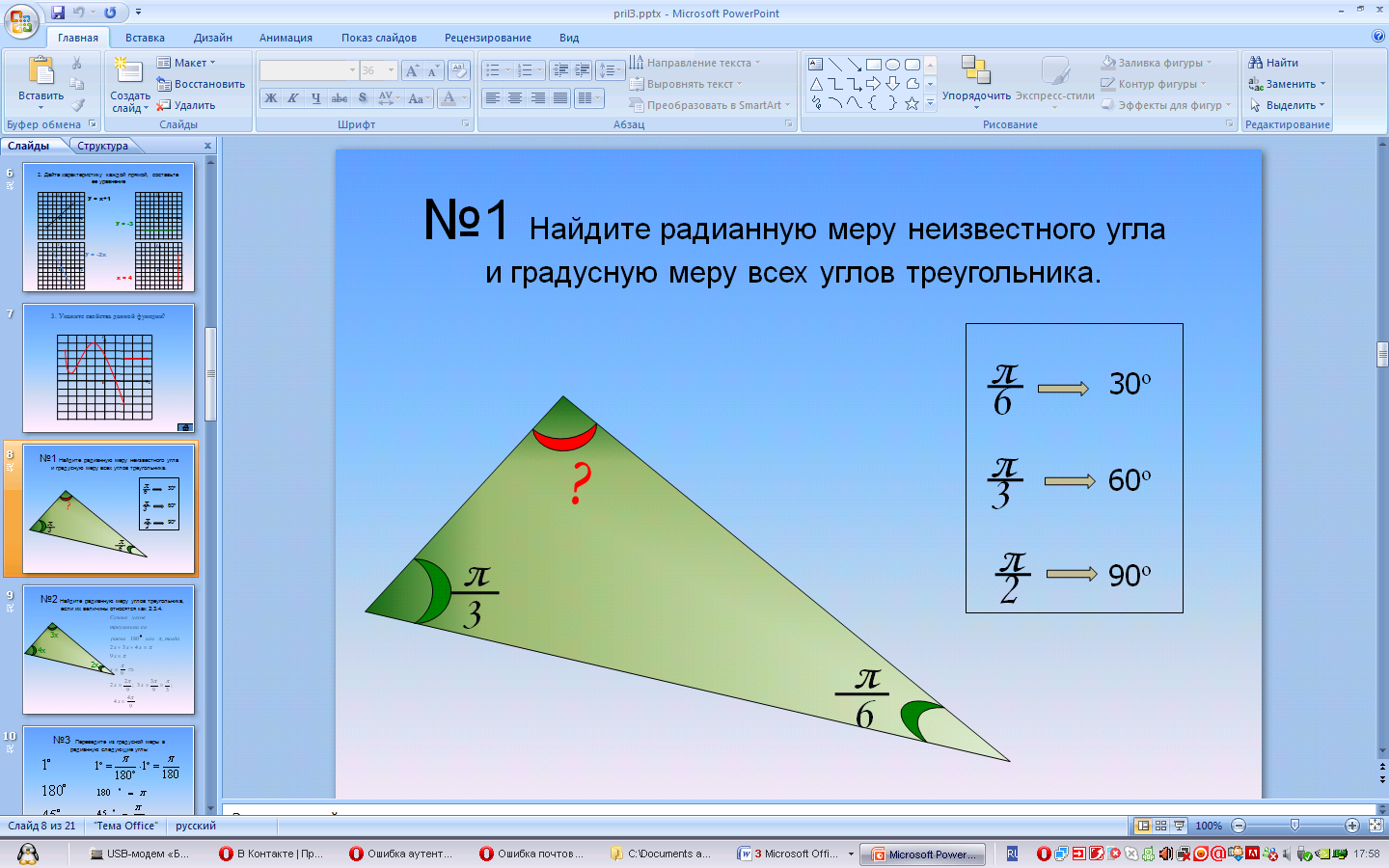
Task: Switch to Normal view in status bar
Action: tap(1143, 826)
